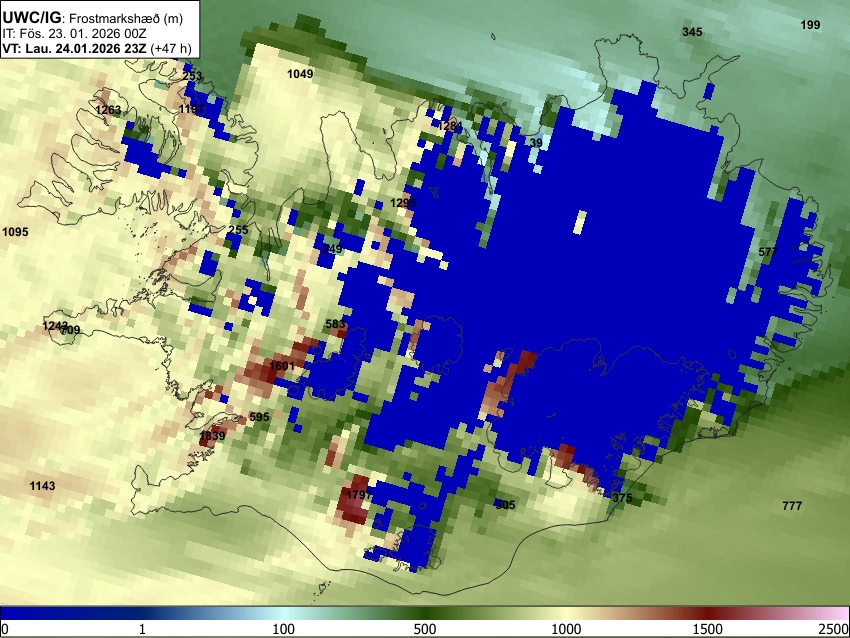Click the map value 255
Screen dimensions: 850x638
[238, 230]
